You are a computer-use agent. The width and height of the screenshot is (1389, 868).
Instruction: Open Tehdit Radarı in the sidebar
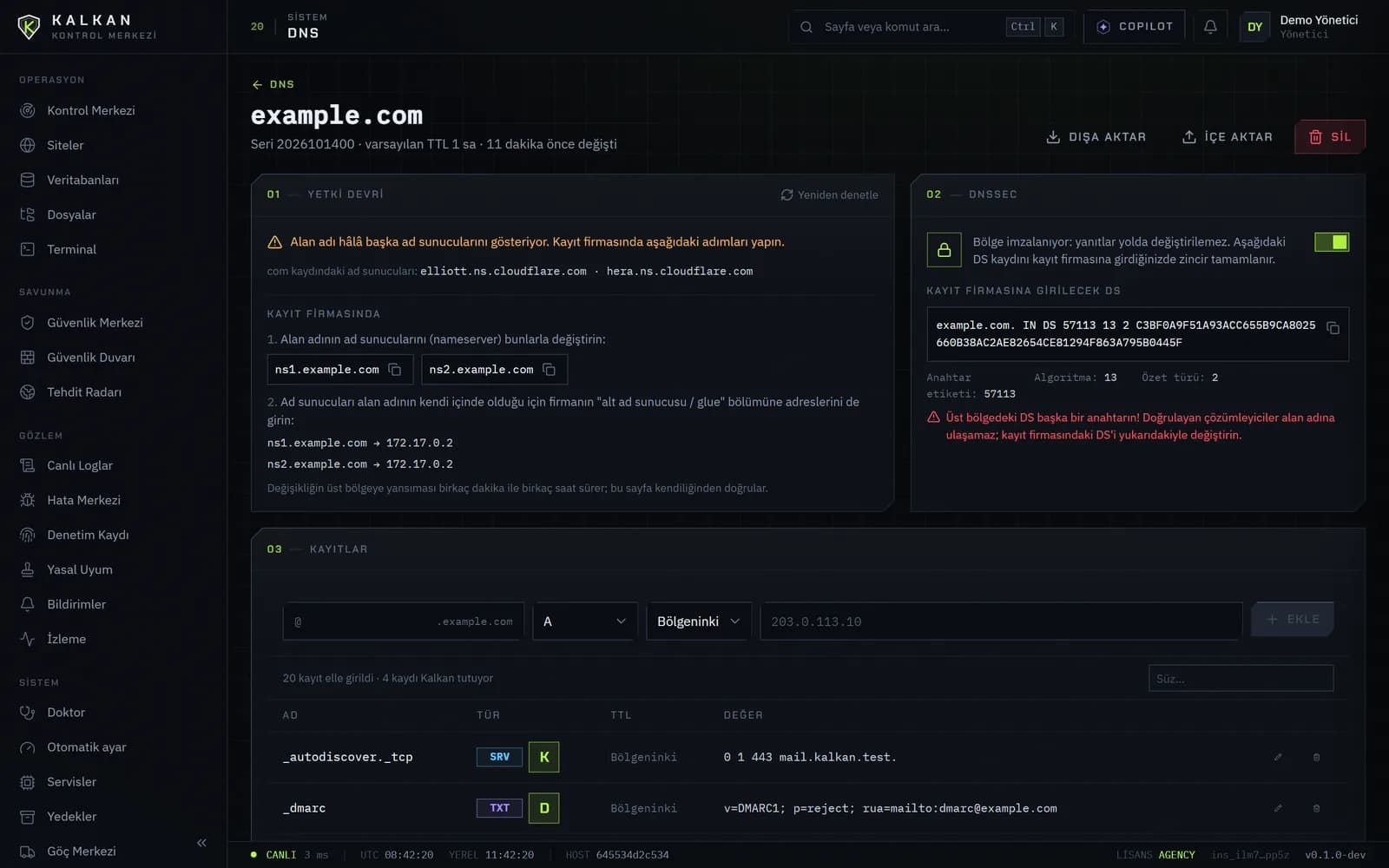114,391
